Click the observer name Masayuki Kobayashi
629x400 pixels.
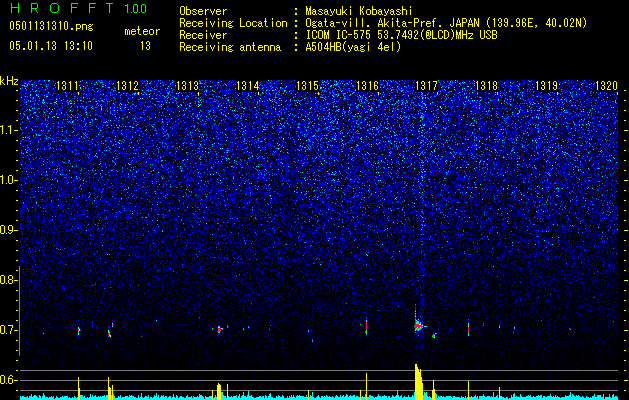[359, 11]
